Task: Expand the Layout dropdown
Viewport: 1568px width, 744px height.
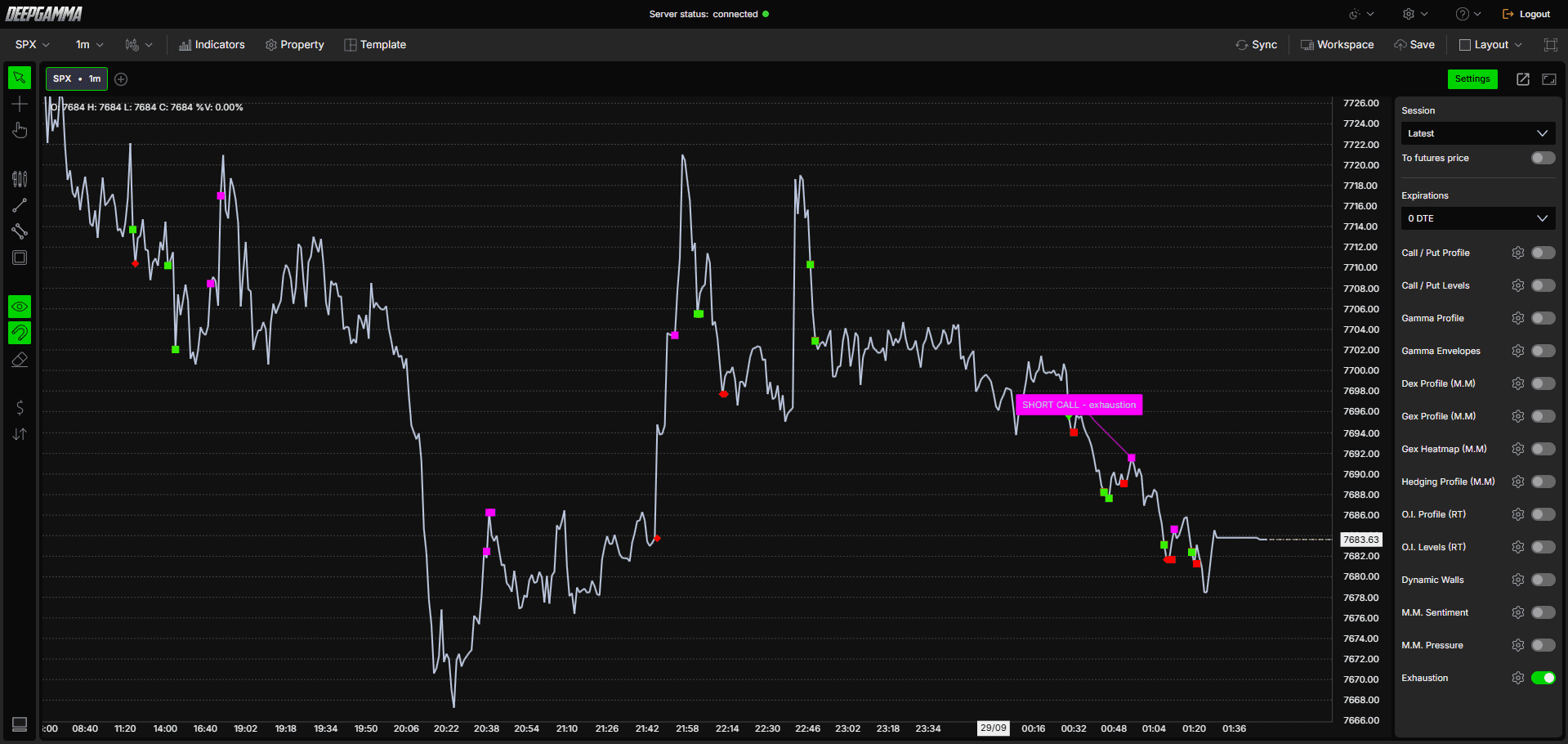Action: 1490,45
